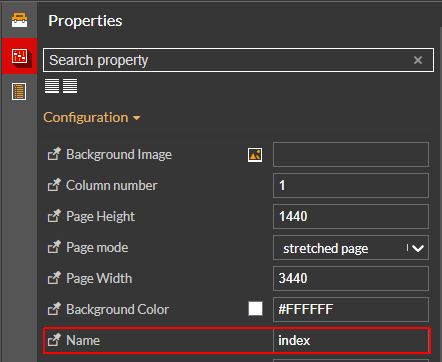Viewport: 442px width, 362px height.
Task: Click binding icon beside Page mode
Action: click(x=54, y=247)
